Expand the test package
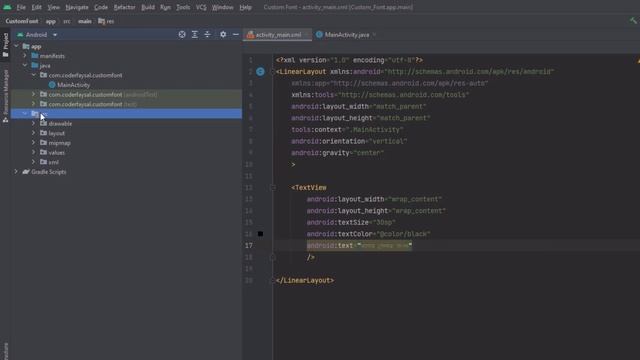The width and height of the screenshot is (640, 360). (33, 104)
